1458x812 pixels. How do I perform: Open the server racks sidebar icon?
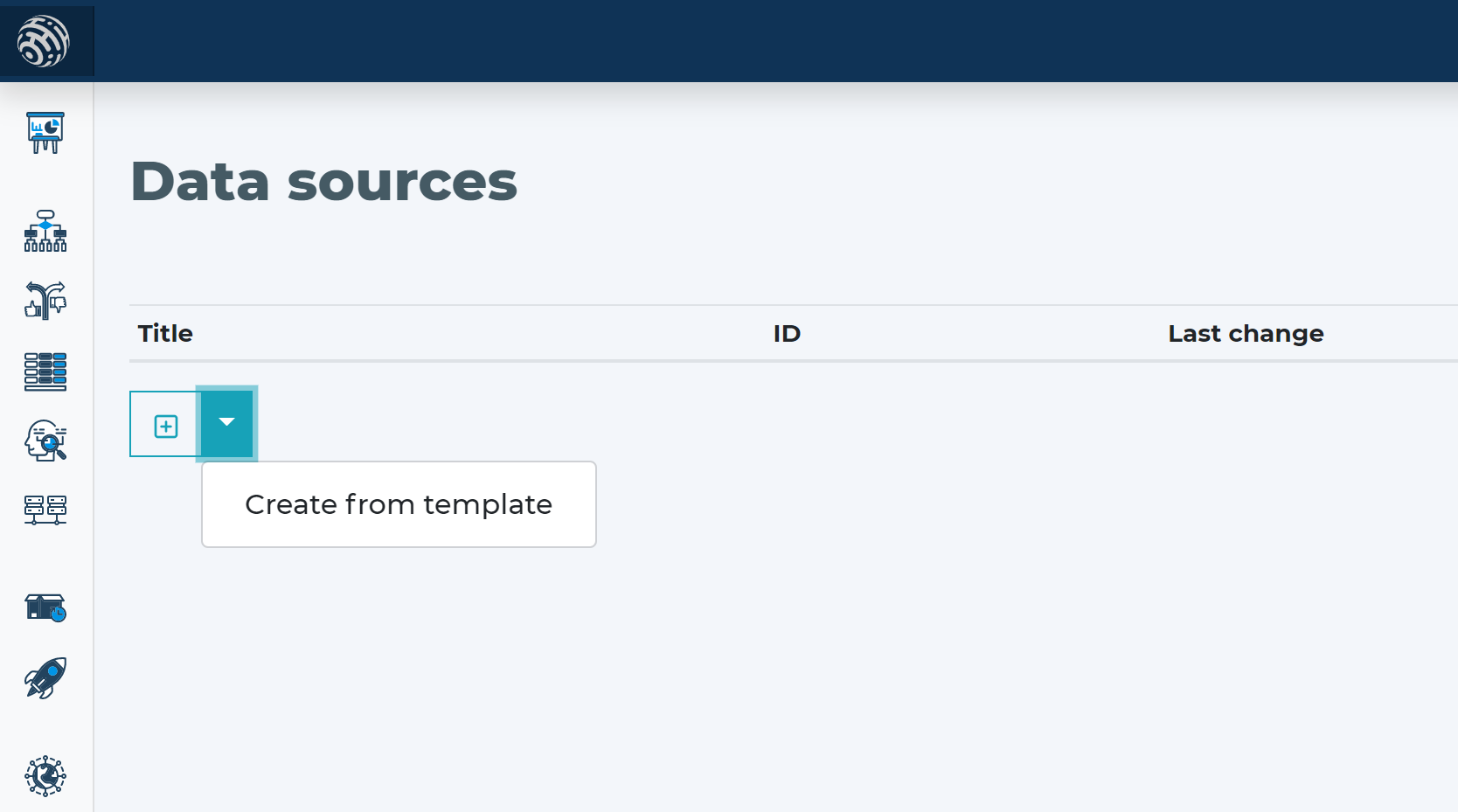click(45, 510)
